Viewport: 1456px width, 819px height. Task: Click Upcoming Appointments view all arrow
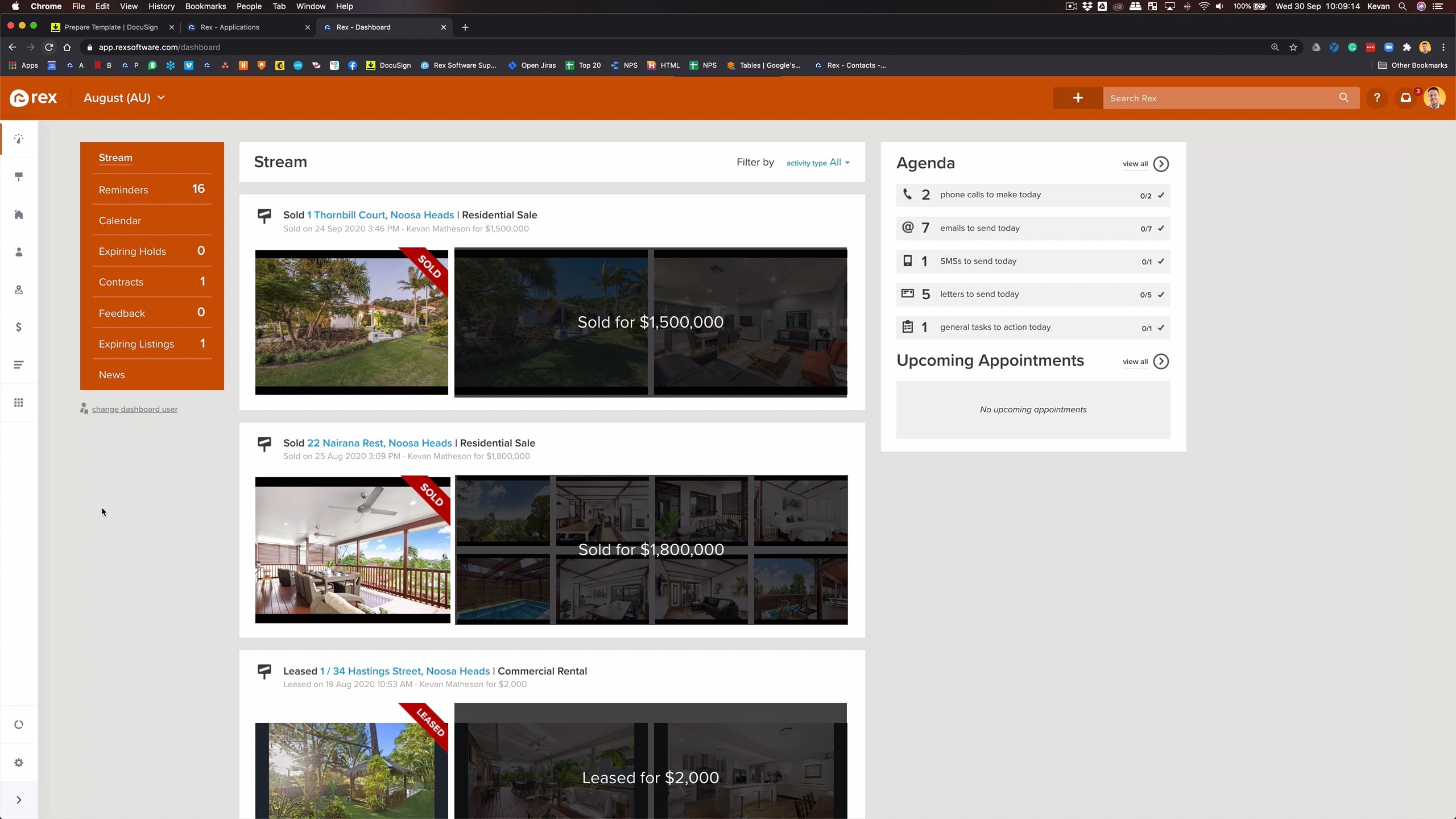[x=1161, y=362]
